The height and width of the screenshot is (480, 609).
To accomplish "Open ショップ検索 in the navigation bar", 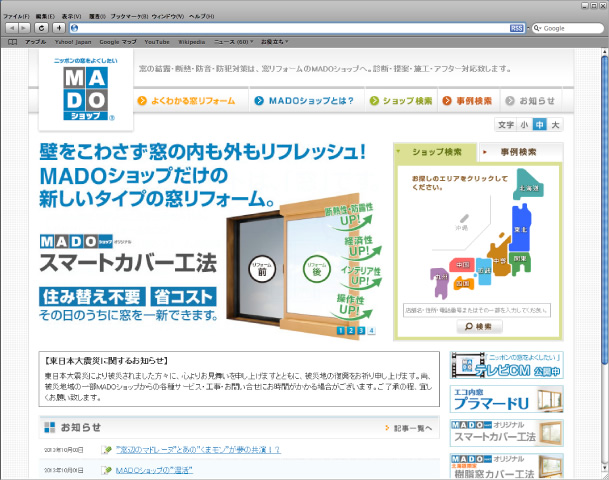I will point(401,101).
